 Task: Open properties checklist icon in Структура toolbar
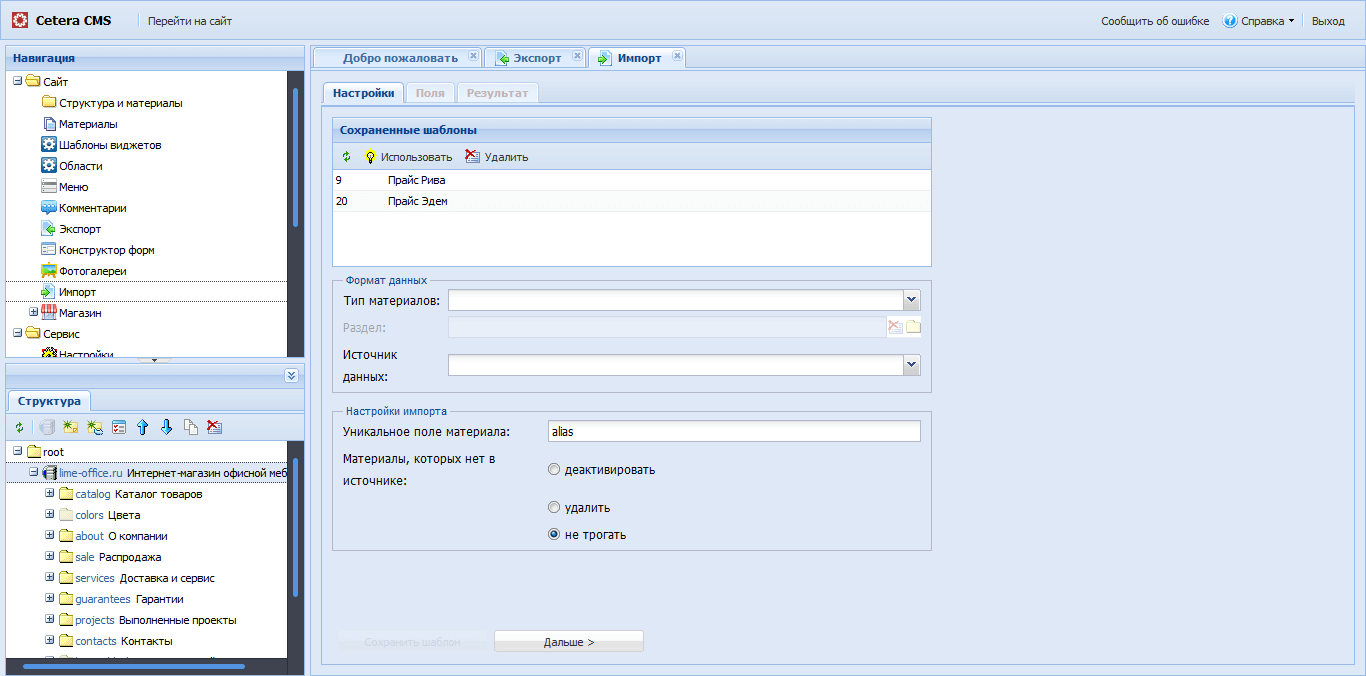(x=118, y=427)
